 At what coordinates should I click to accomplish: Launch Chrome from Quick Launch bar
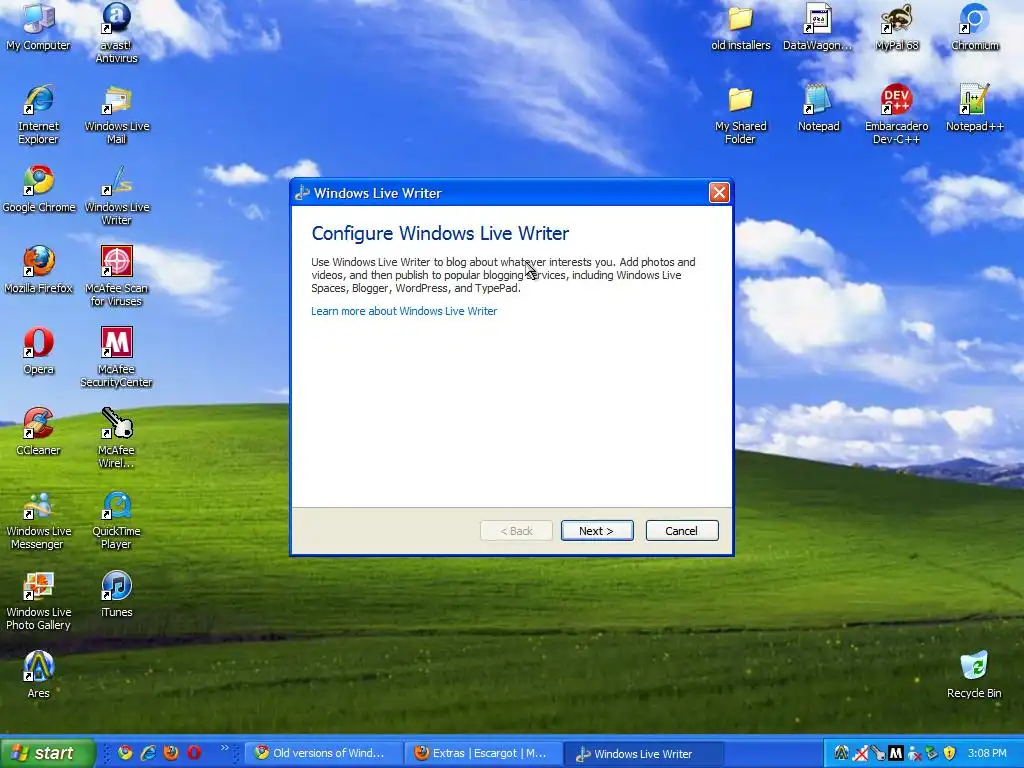[125, 753]
